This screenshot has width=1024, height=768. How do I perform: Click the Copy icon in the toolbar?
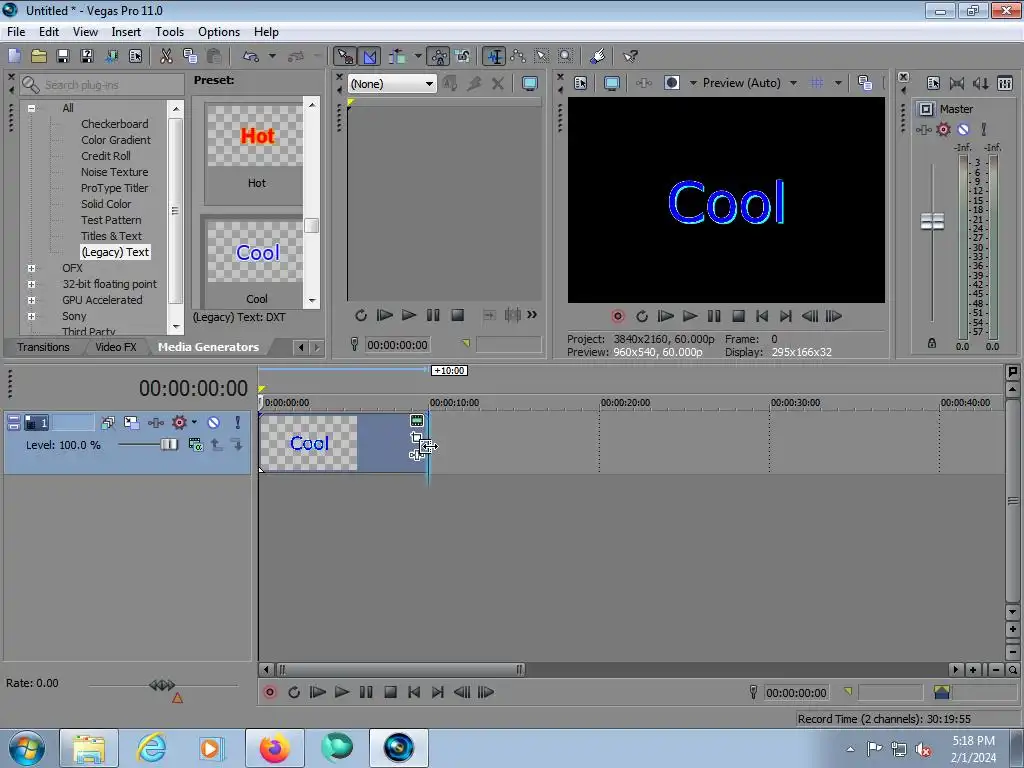point(190,56)
